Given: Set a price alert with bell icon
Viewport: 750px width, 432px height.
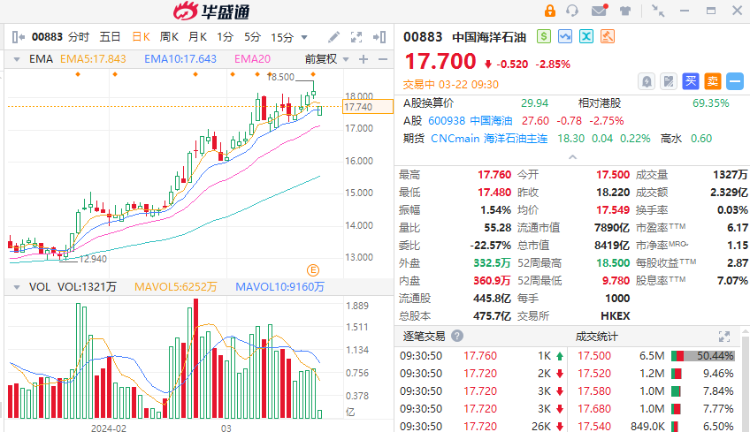Looking at the screenshot, I should tap(646, 81).
